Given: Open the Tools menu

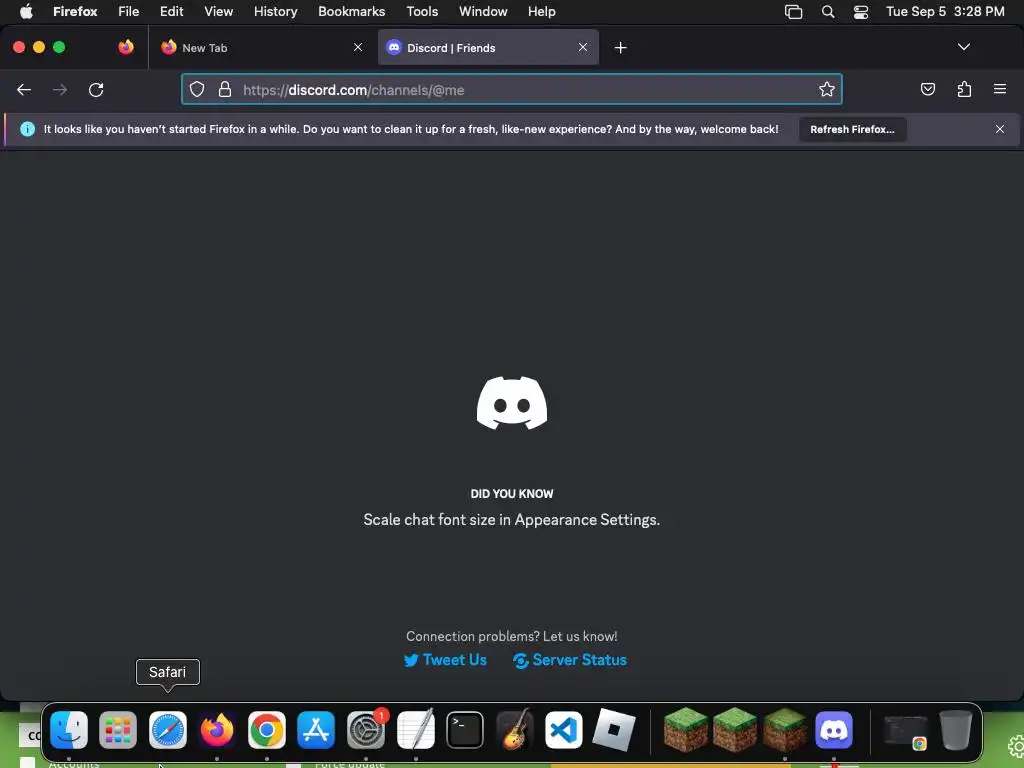Looking at the screenshot, I should click(x=422, y=11).
